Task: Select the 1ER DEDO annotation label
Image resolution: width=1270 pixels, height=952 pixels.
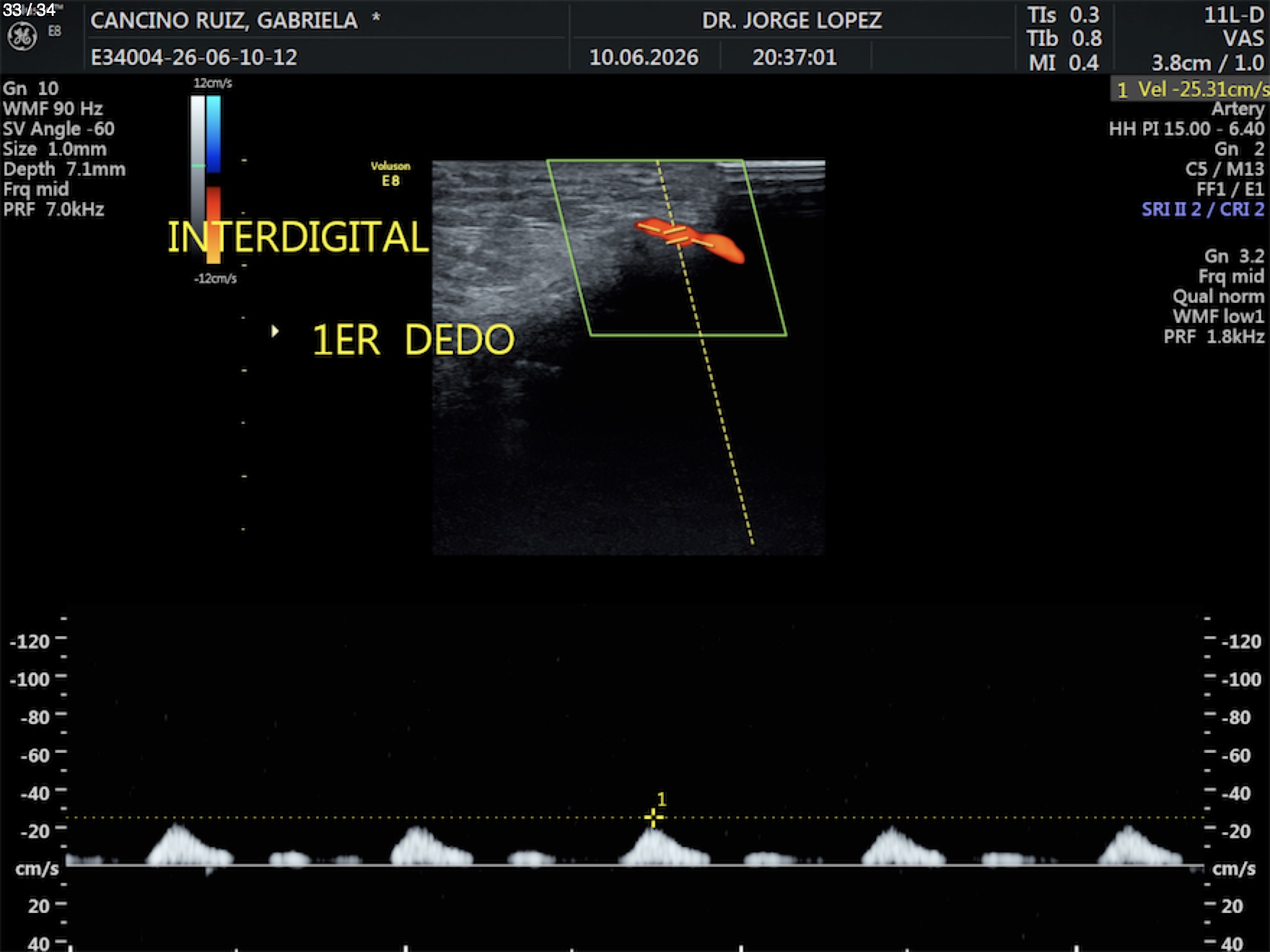Action: pos(413,340)
